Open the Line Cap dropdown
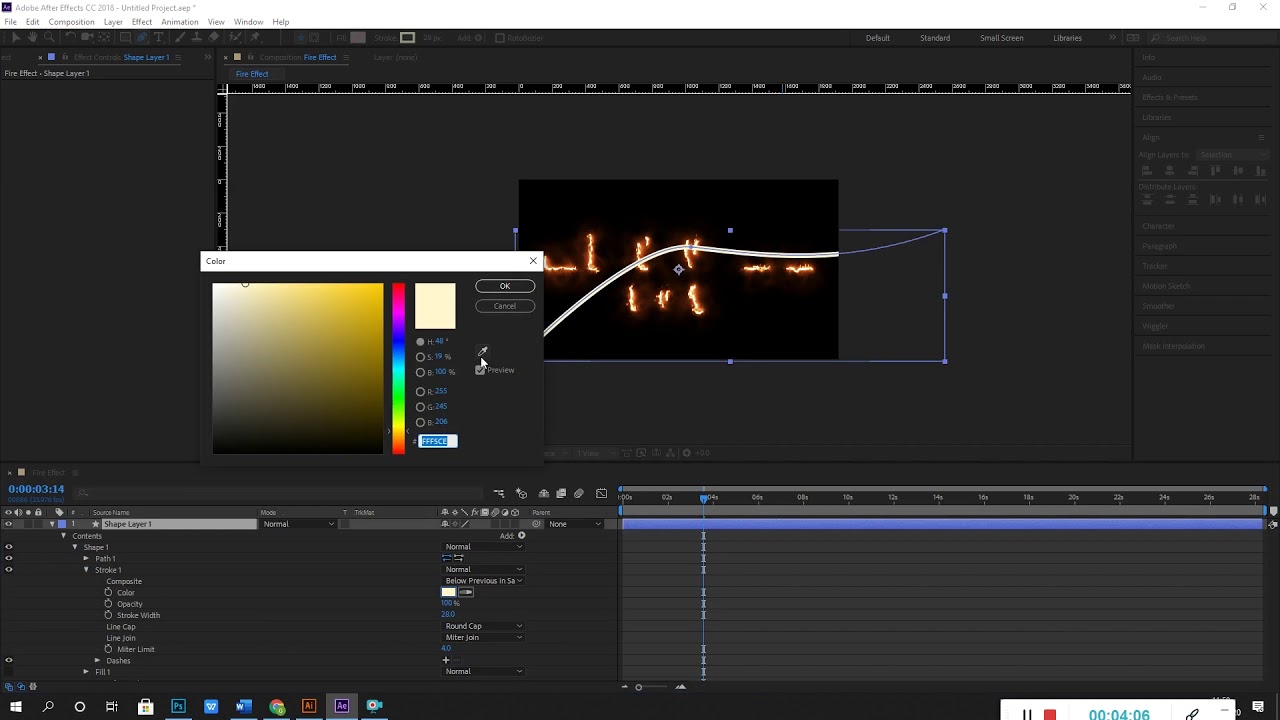The height and width of the screenshot is (720, 1280). (x=484, y=626)
